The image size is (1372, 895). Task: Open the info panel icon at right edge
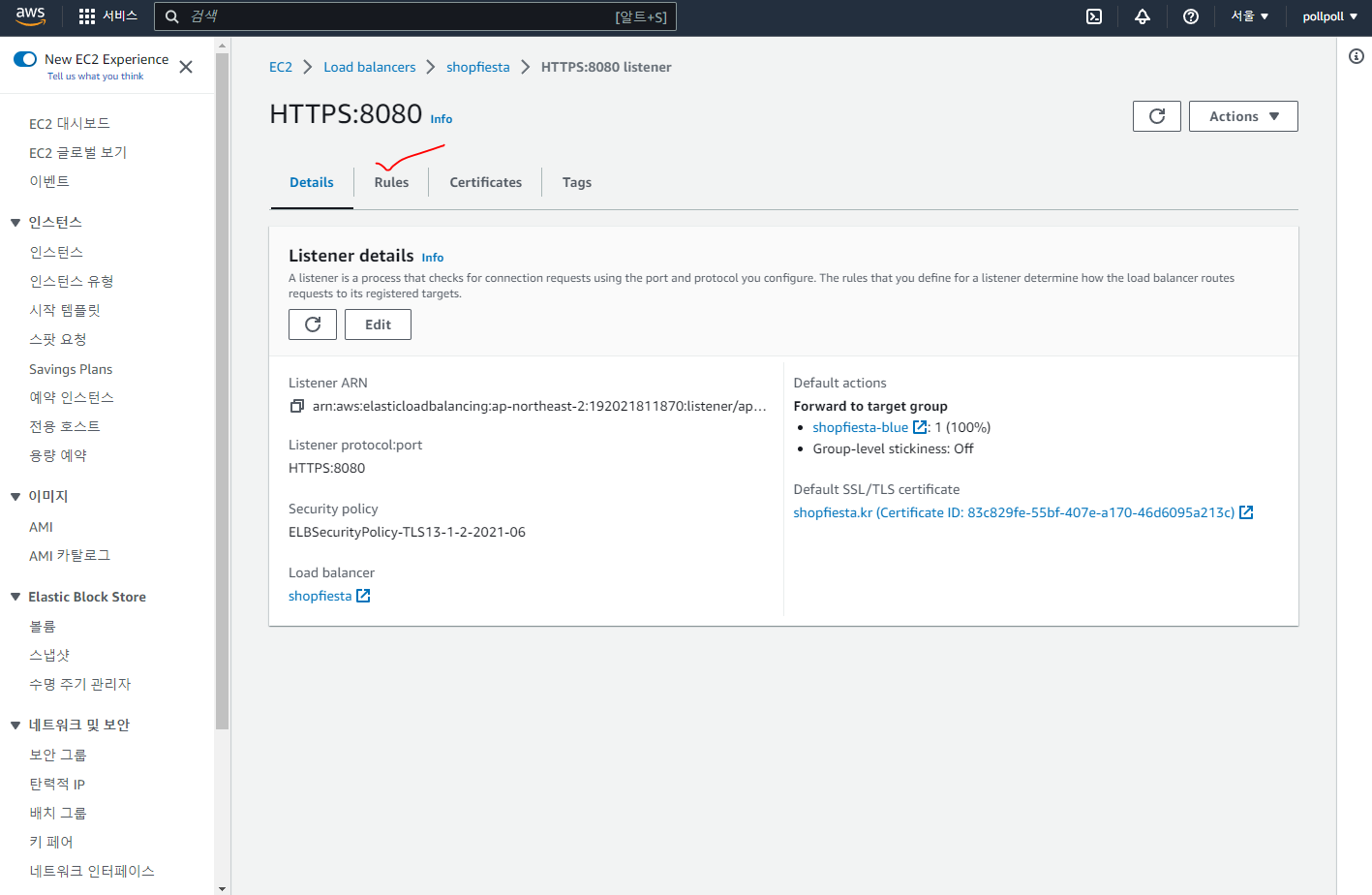tap(1357, 56)
